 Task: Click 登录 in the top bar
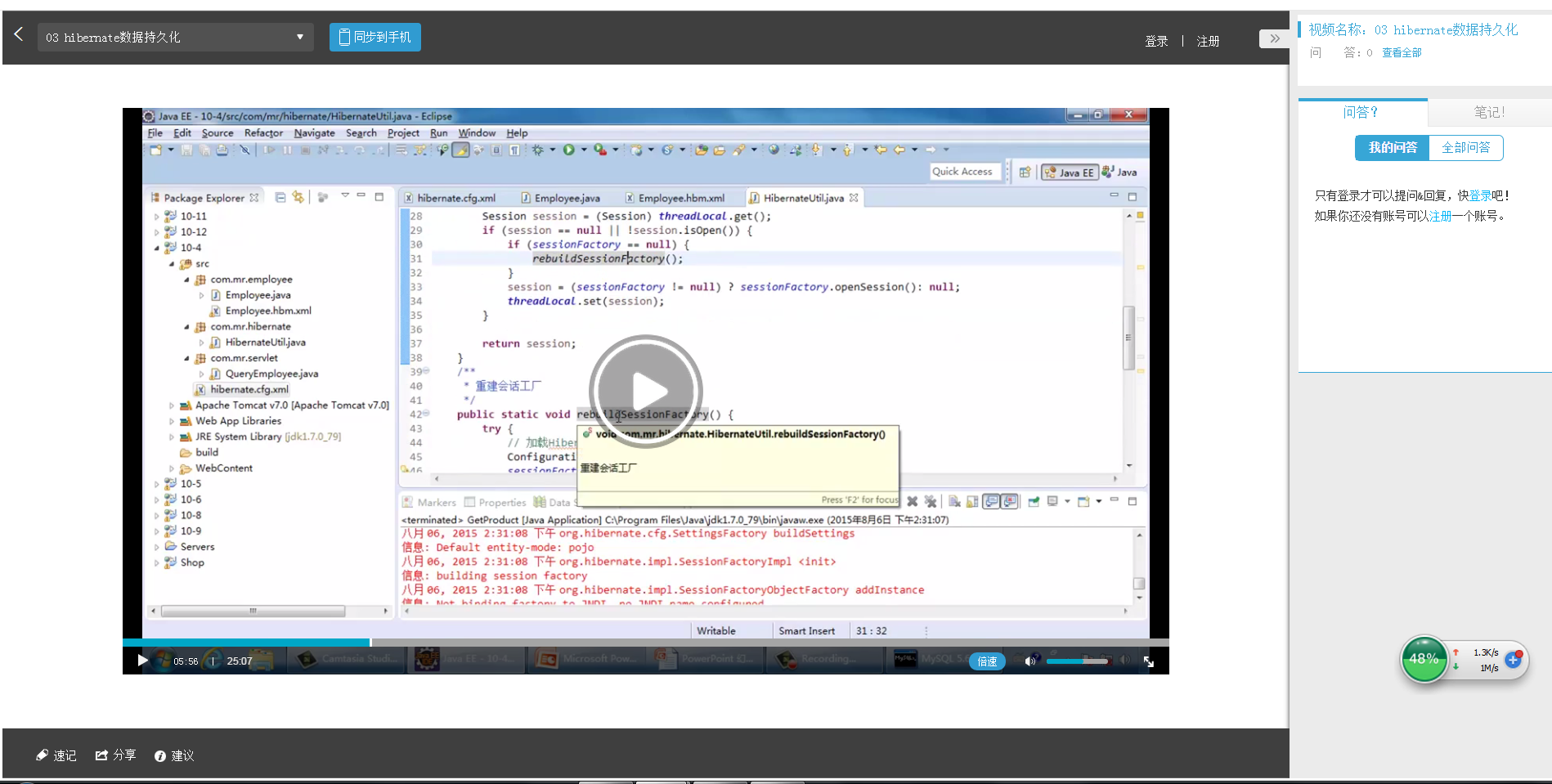click(1156, 41)
